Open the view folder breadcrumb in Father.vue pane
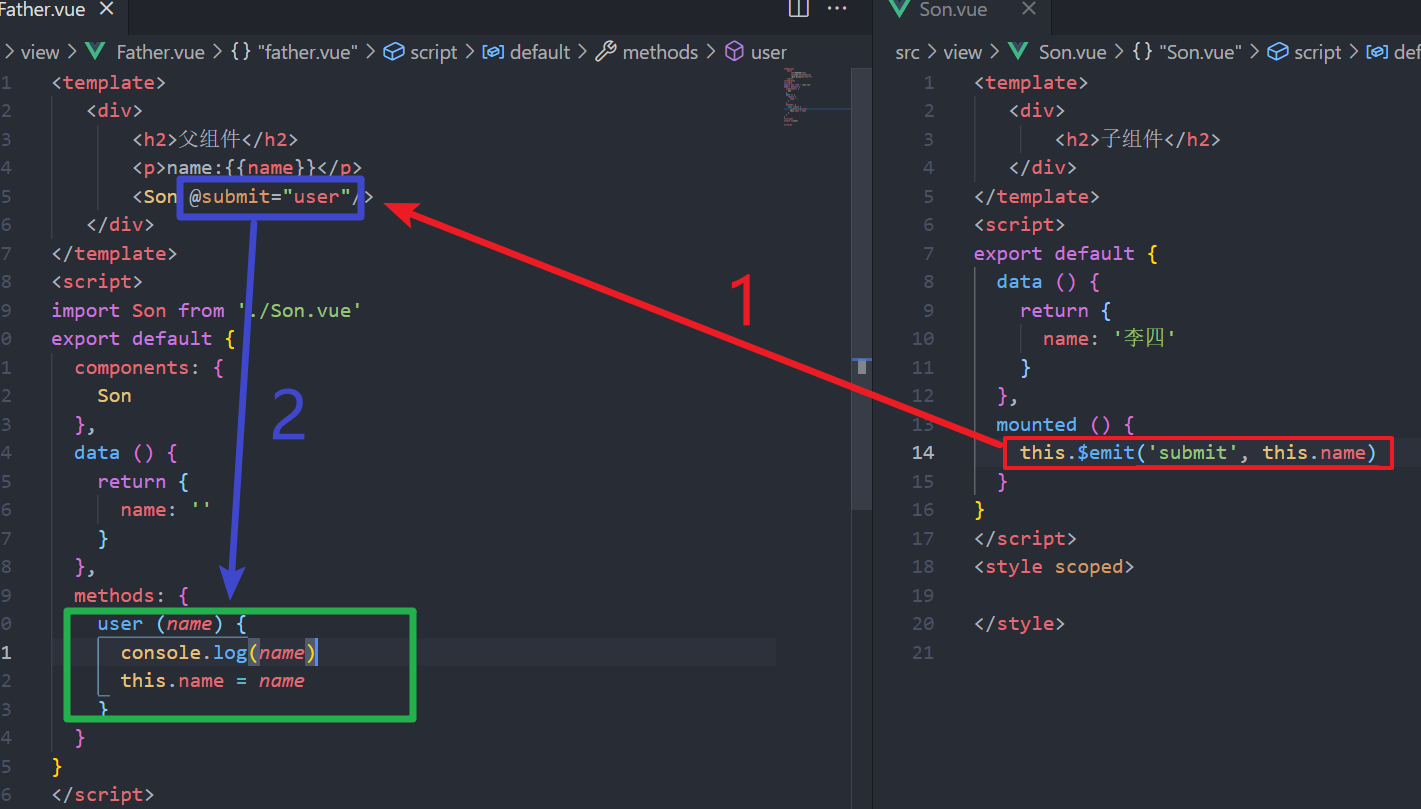Screen dimensions: 1421x809 [40, 52]
